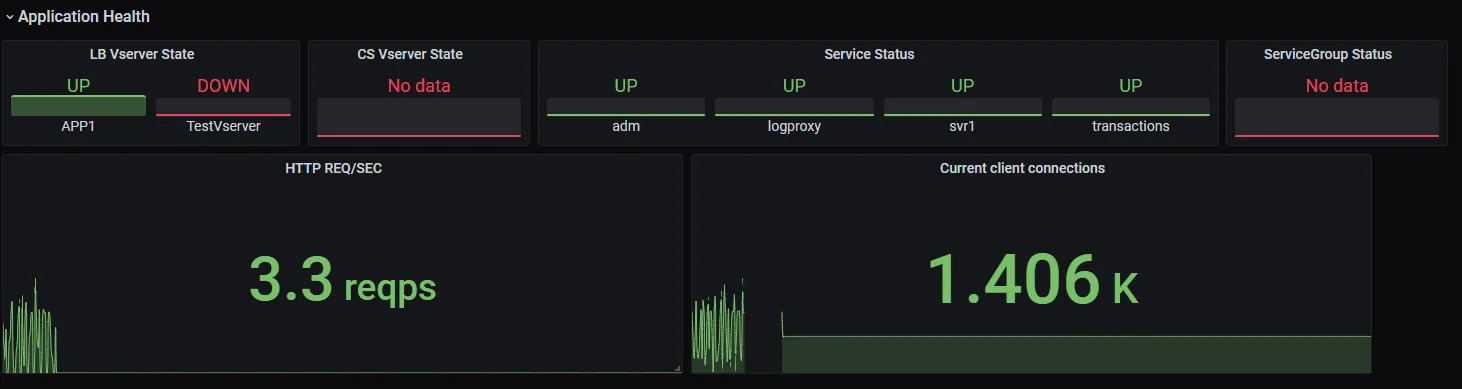Open the CS Vserver State panel title
This screenshot has height=389, width=1462.
(410, 54)
